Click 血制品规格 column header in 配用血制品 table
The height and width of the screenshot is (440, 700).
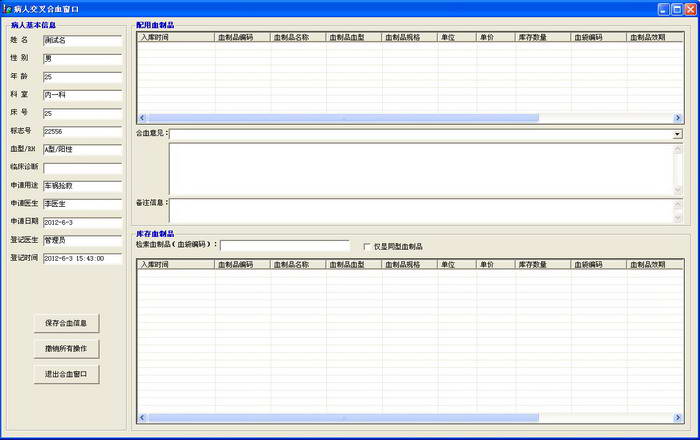pos(410,37)
